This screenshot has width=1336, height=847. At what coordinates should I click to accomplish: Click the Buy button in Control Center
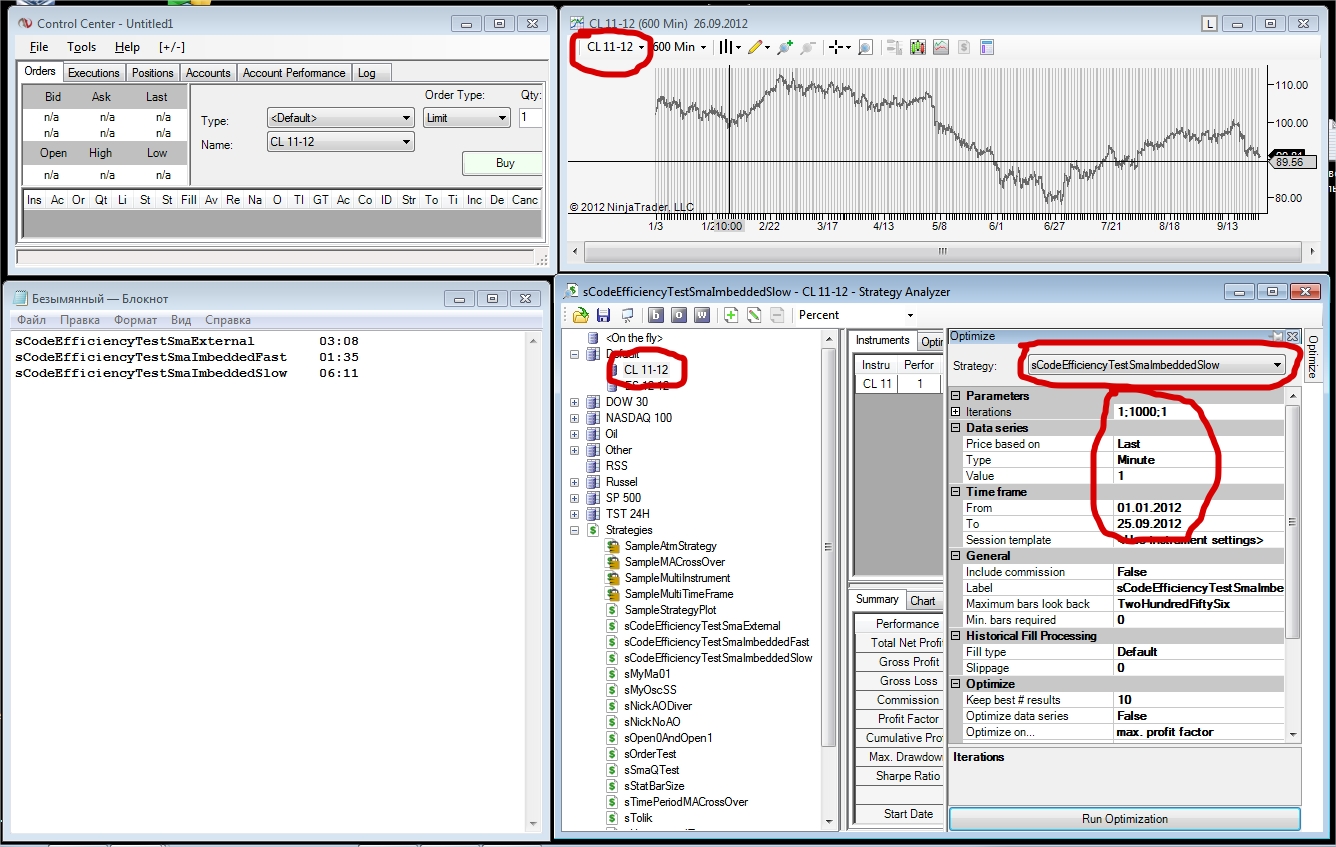(502, 163)
